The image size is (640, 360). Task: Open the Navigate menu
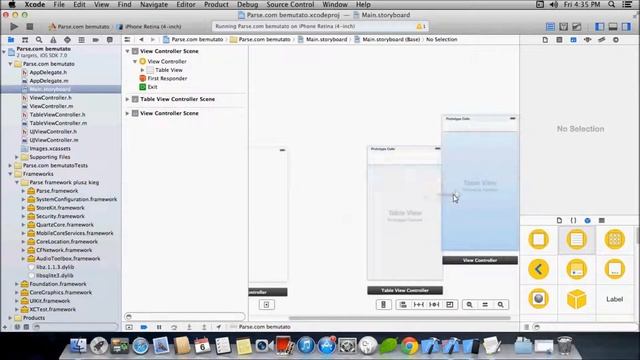[x=154, y=4]
